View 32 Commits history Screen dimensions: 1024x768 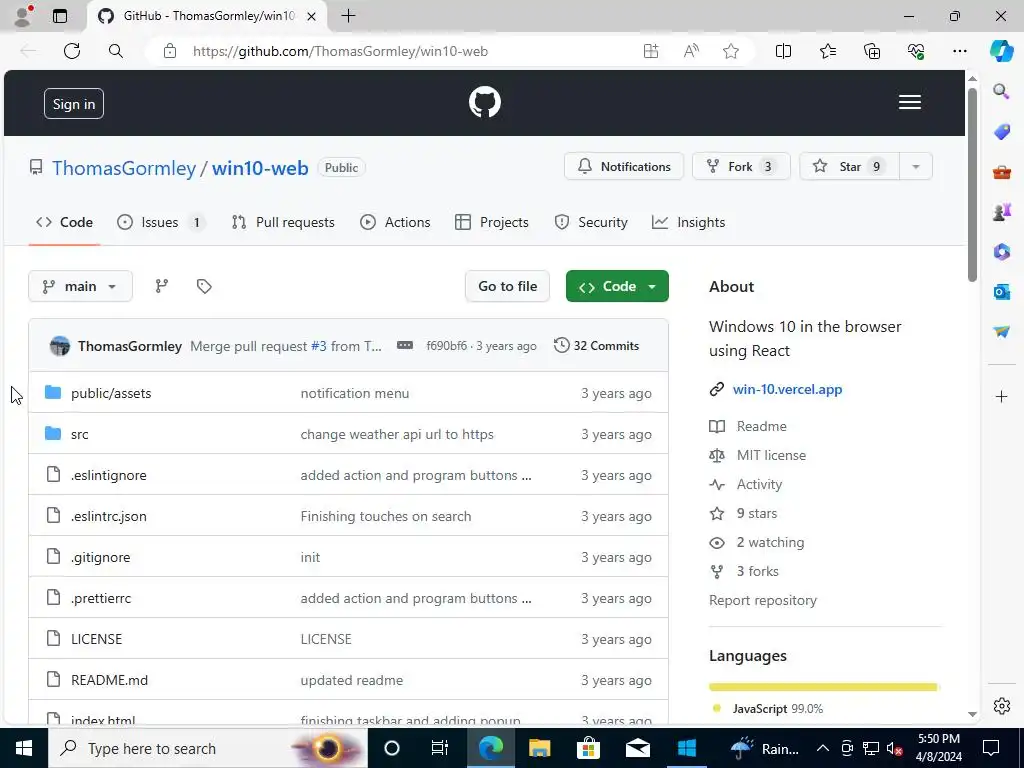point(596,345)
